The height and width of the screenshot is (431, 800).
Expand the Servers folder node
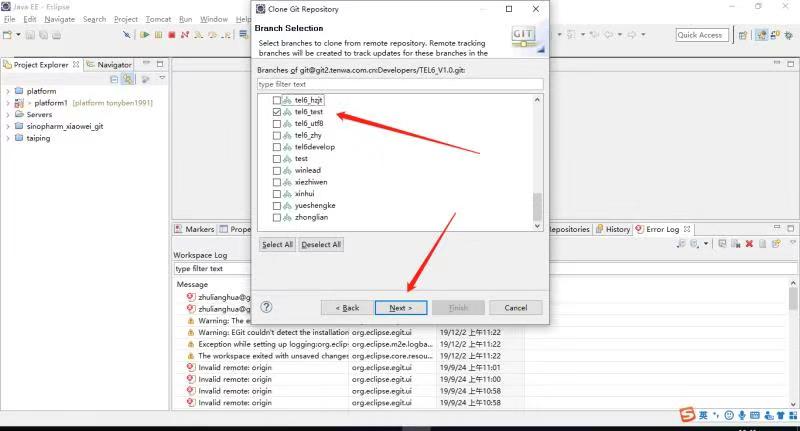pyautogui.click(x=8, y=115)
